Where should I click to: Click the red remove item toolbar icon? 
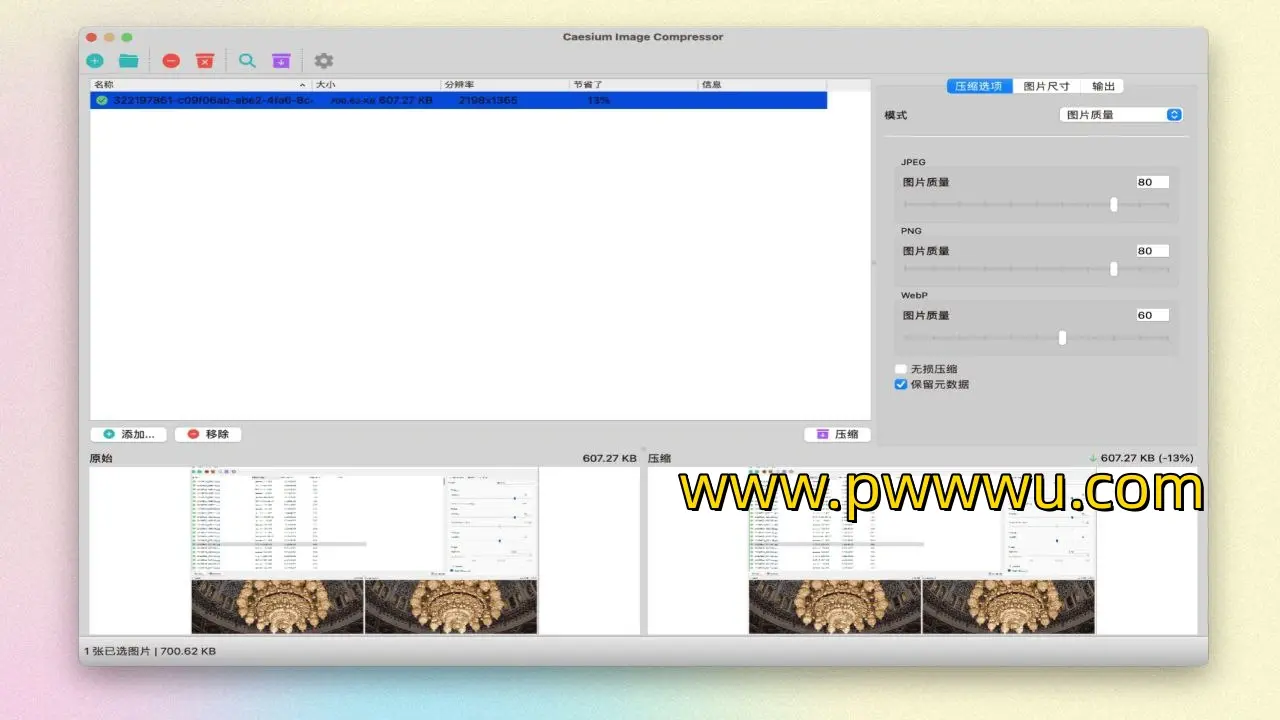pos(171,61)
